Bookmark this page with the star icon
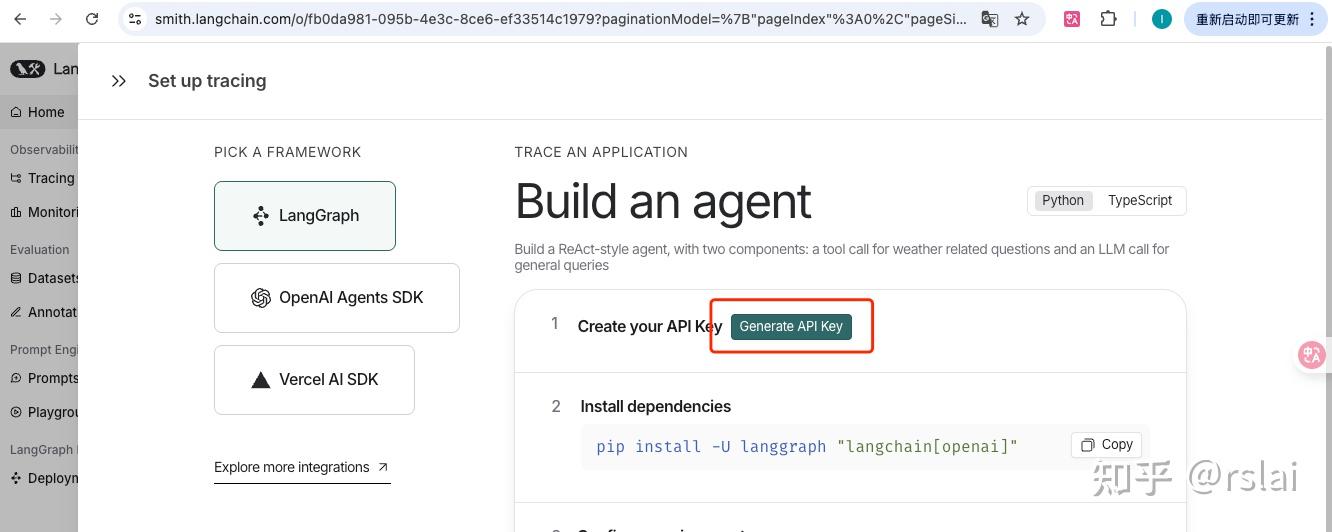 coord(1022,19)
